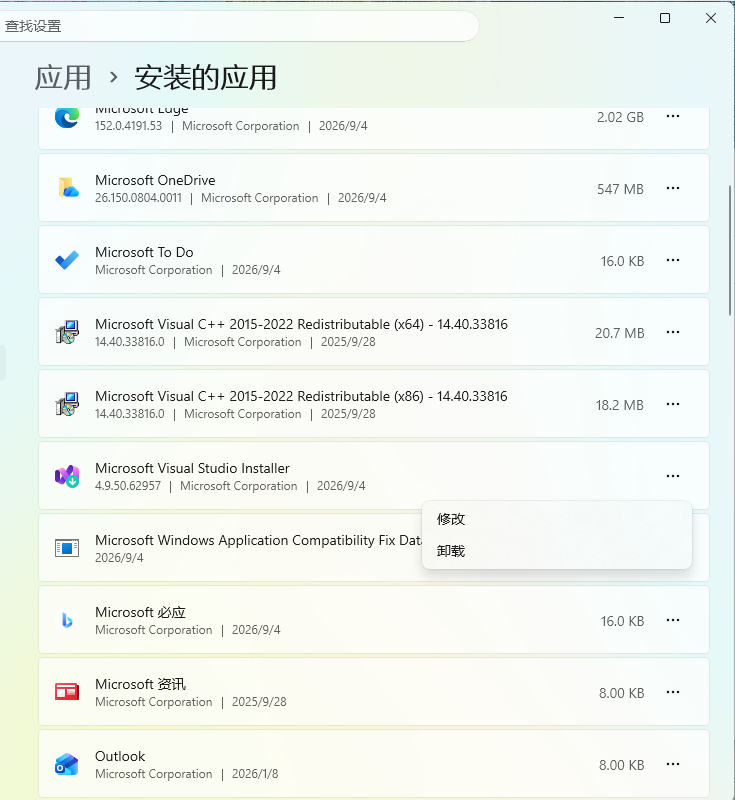Choose 修改 in the context menu
This screenshot has height=800, width=735.
[556, 519]
